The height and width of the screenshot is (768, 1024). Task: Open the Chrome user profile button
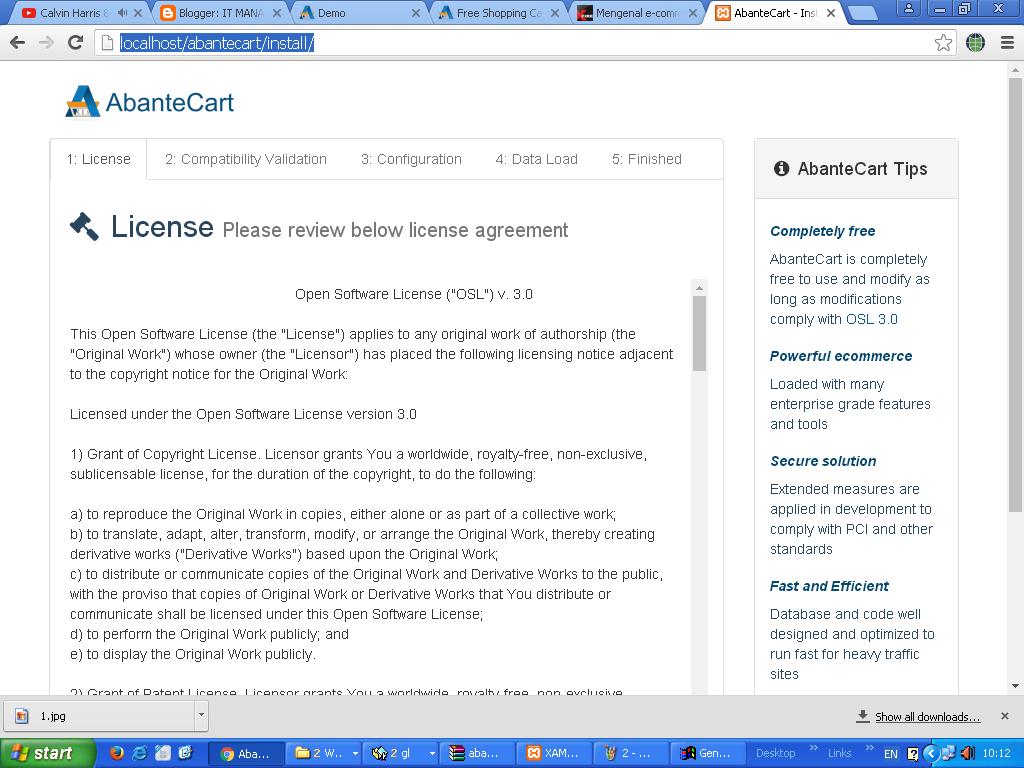[909, 8]
